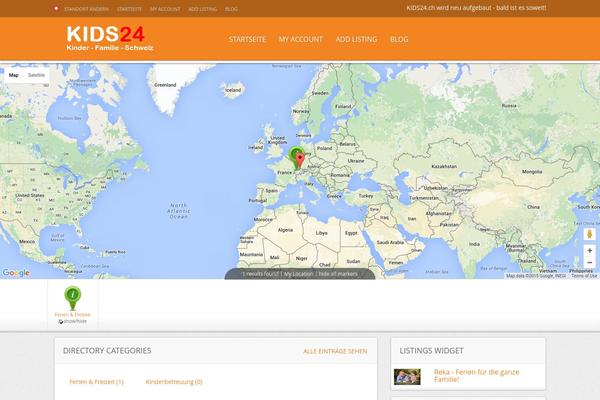Open Ferien & Freizeit (1) category
This screenshot has width=600, height=400.
96,382
